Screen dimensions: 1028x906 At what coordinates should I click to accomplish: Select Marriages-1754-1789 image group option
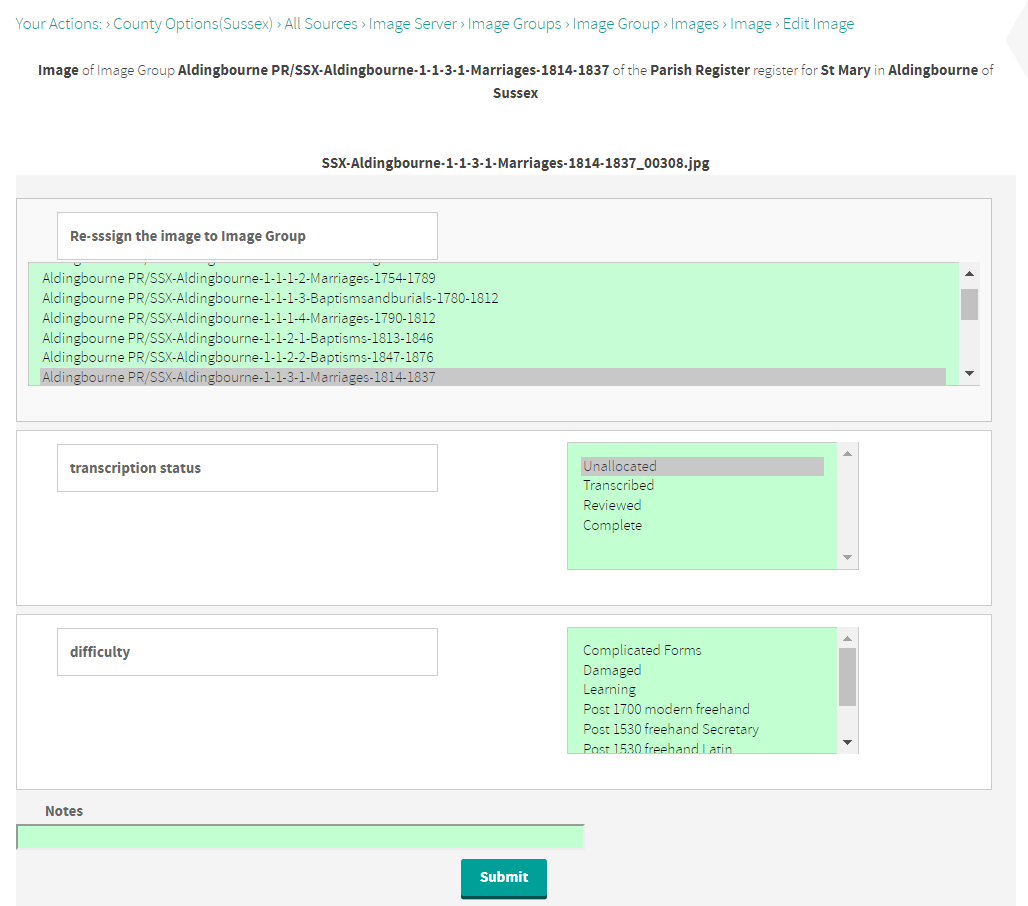239,278
